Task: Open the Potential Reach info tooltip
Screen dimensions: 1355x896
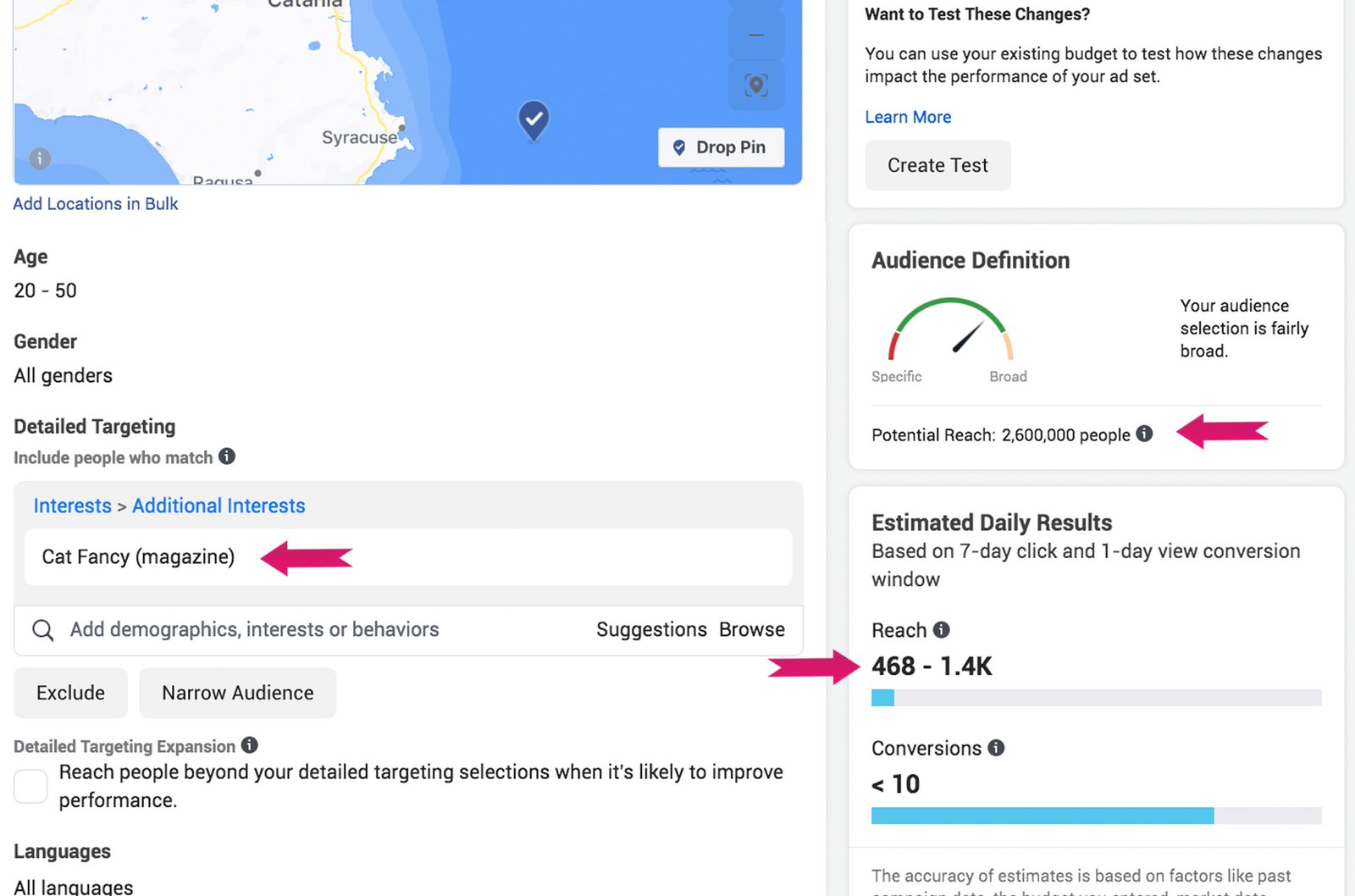Action: click(1145, 434)
